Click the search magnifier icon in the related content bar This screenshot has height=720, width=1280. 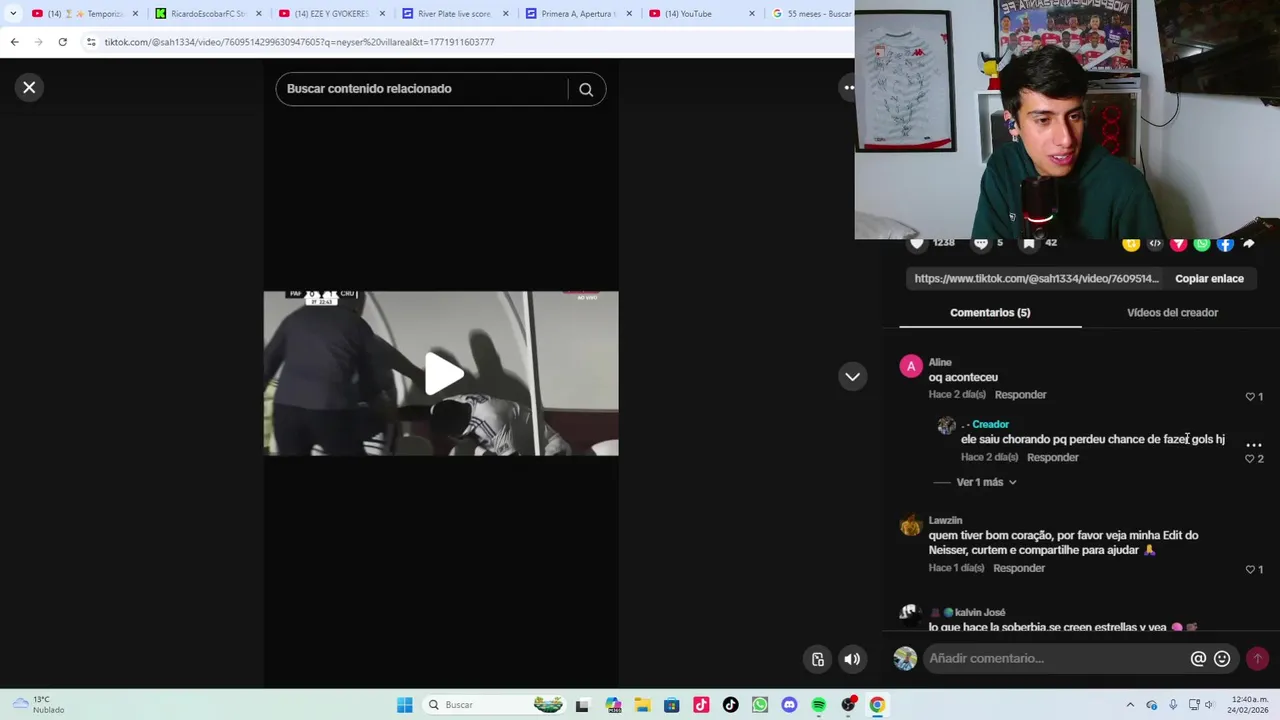(586, 89)
